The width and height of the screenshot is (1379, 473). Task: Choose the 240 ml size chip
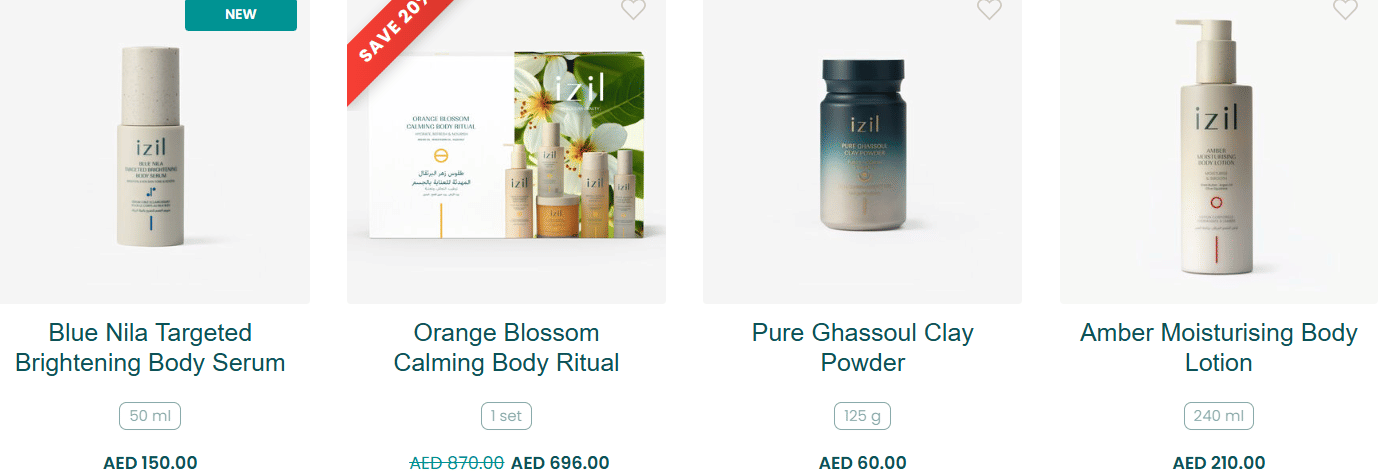1219,416
